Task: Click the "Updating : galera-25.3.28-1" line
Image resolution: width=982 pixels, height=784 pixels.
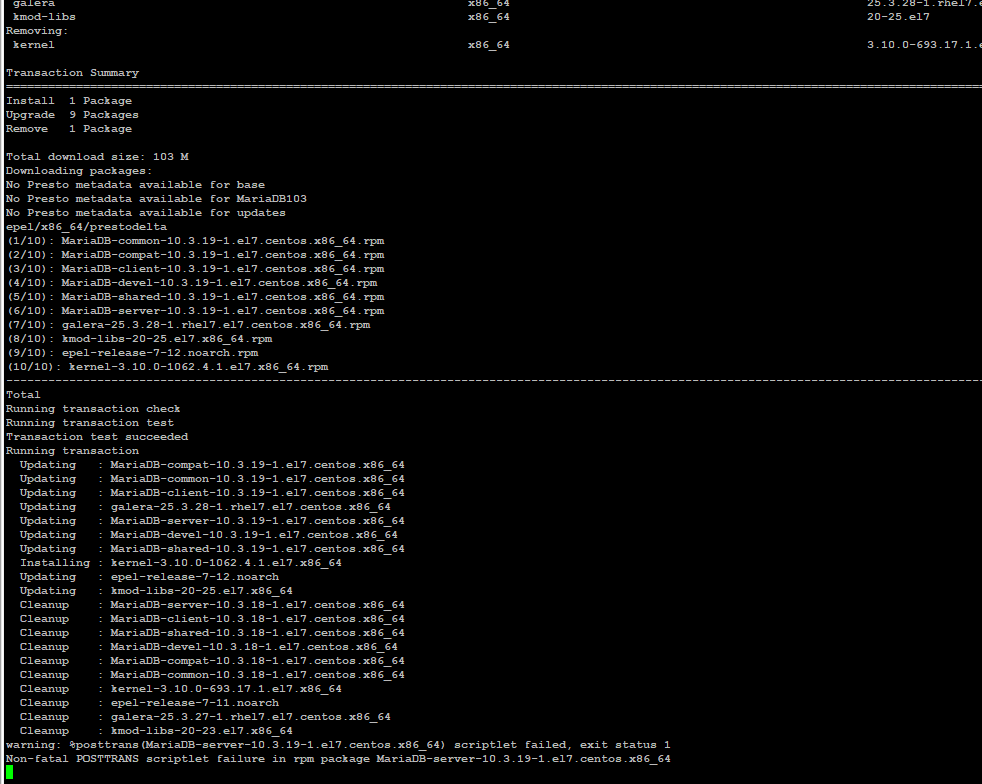Action: click(x=205, y=507)
